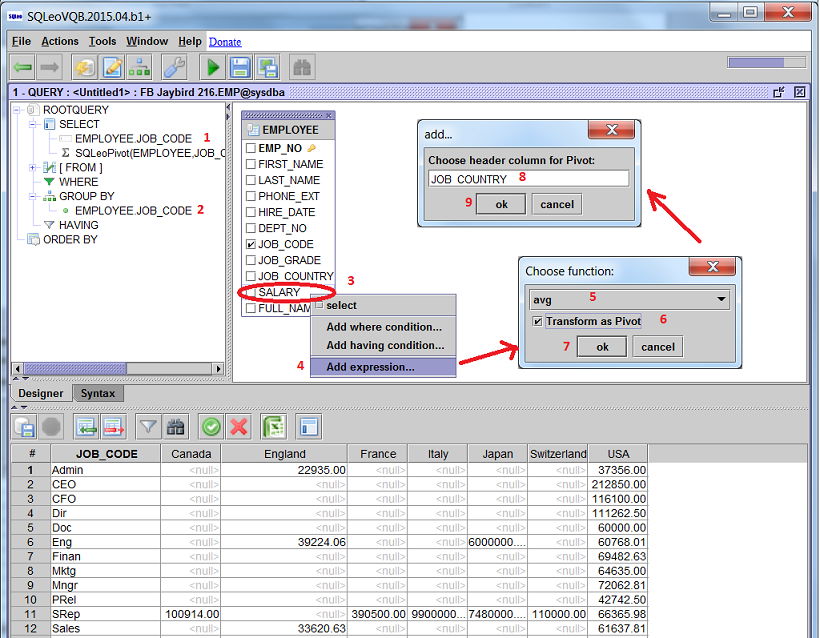
Task: Toggle the Transform as Pivot checkbox
Action: click(538, 321)
